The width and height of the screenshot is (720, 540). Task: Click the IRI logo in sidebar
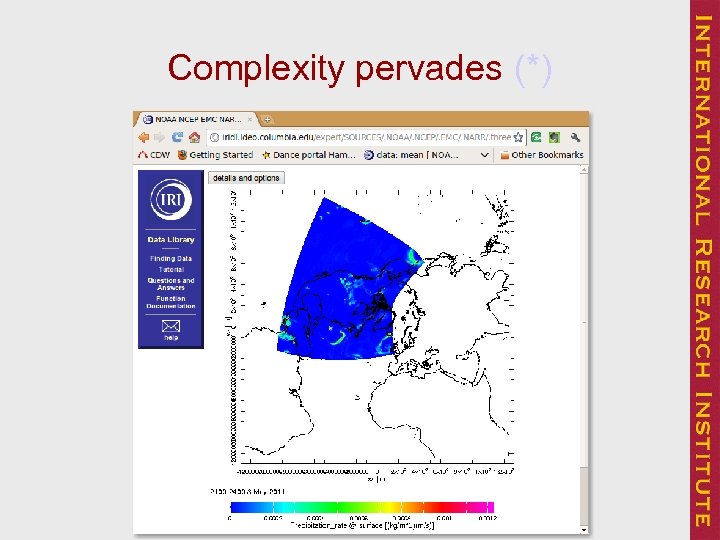171,199
